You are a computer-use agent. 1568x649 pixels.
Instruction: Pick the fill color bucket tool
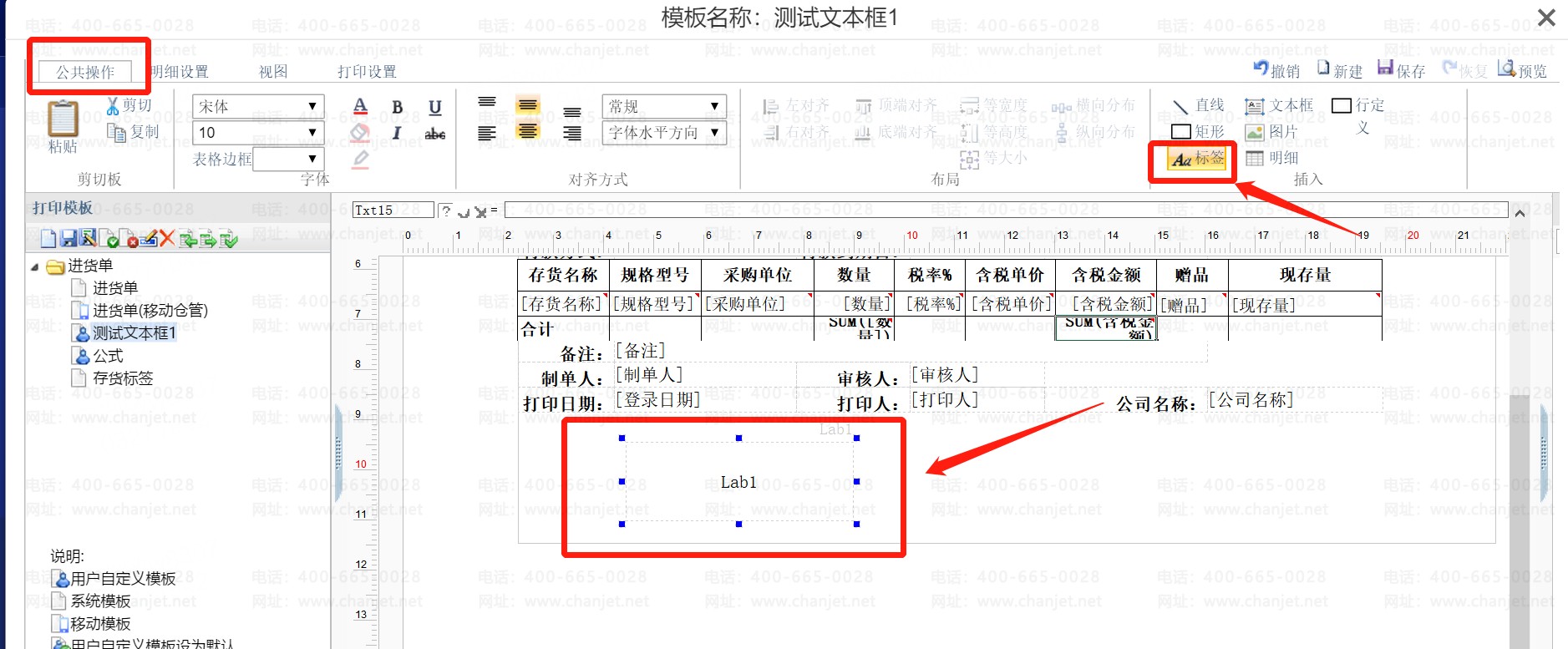pos(360,132)
